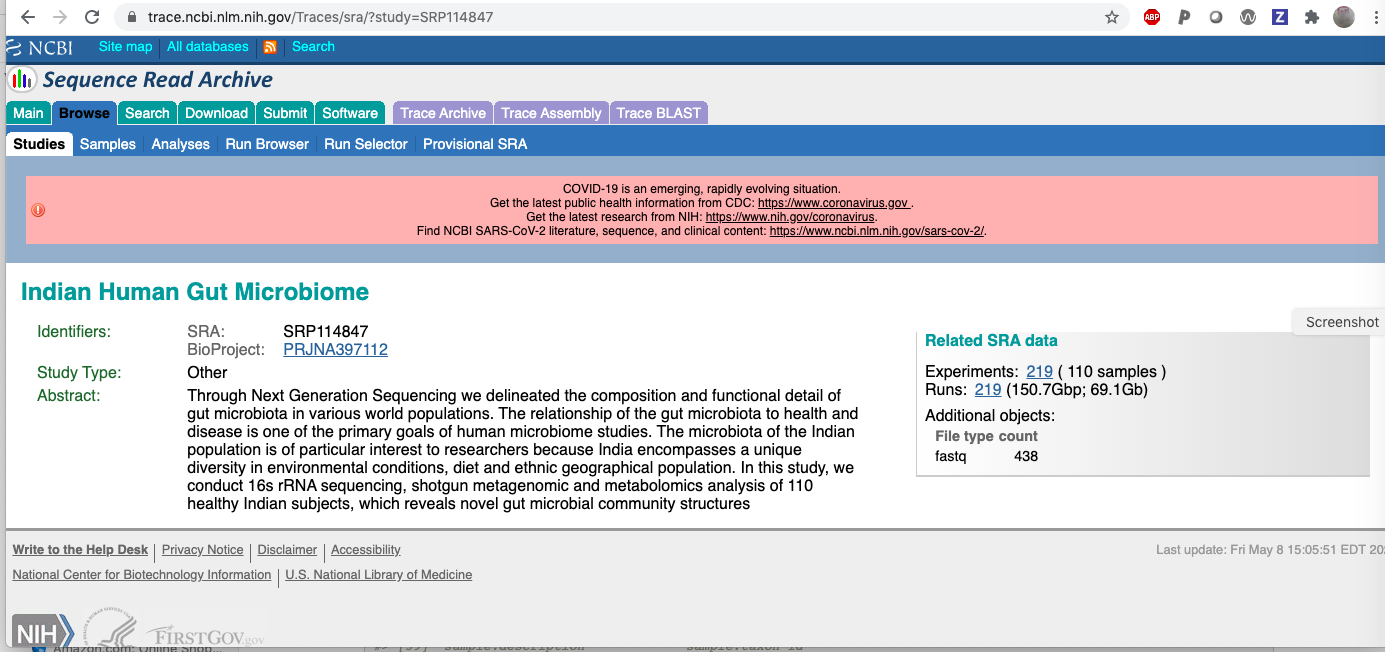Open the user profile avatar
The height and width of the screenshot is (652, 1385).
click(x=1344, y=17)
